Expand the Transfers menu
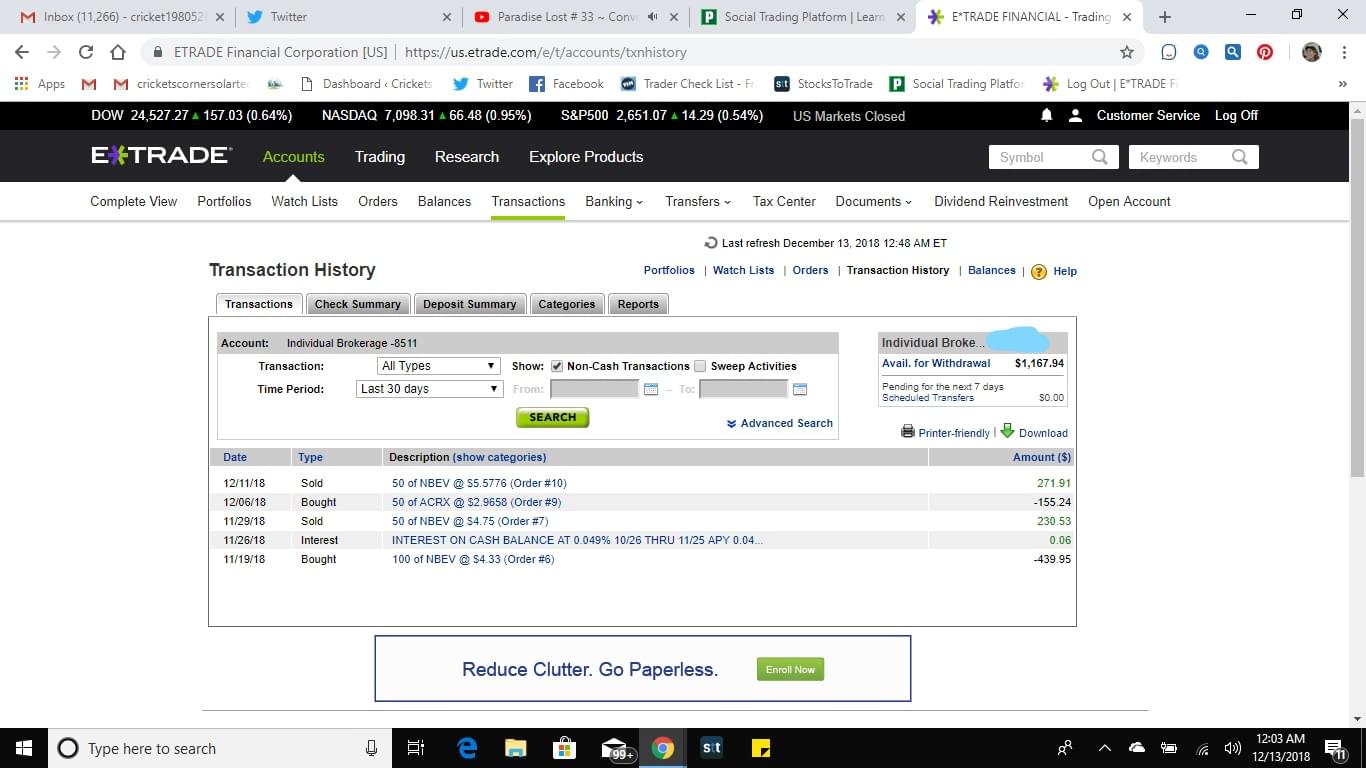Image resolution: width=1366 pixels, height=768 pixels. (x=698, y=201)
